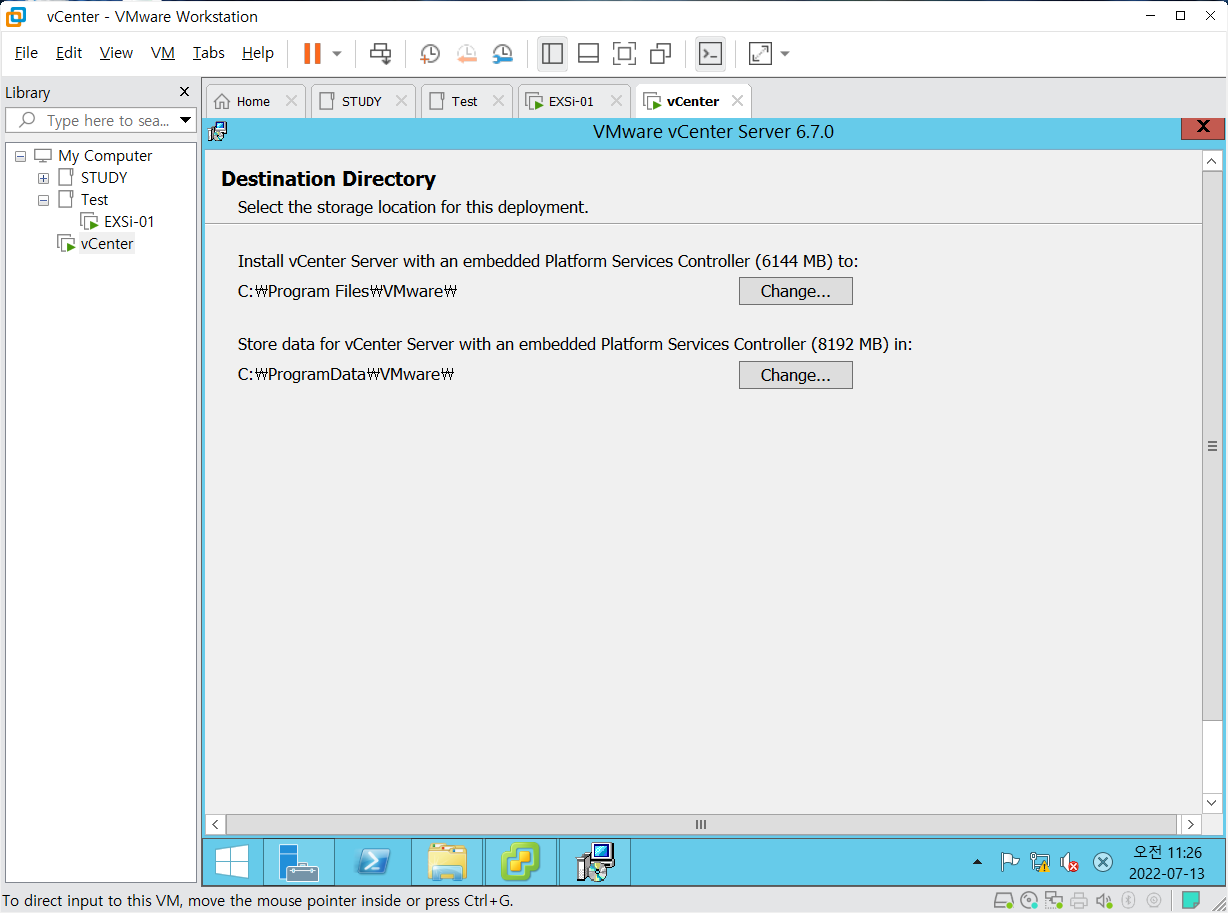1228x913 pixels.
Task: Revert the VM to its previous snapshot
Action: [x=466, y=53]
